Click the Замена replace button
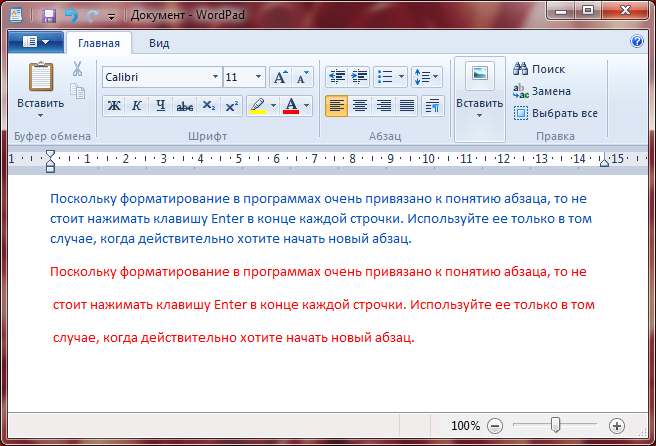This screenshot has height=446, width=656. coord(542,91)
